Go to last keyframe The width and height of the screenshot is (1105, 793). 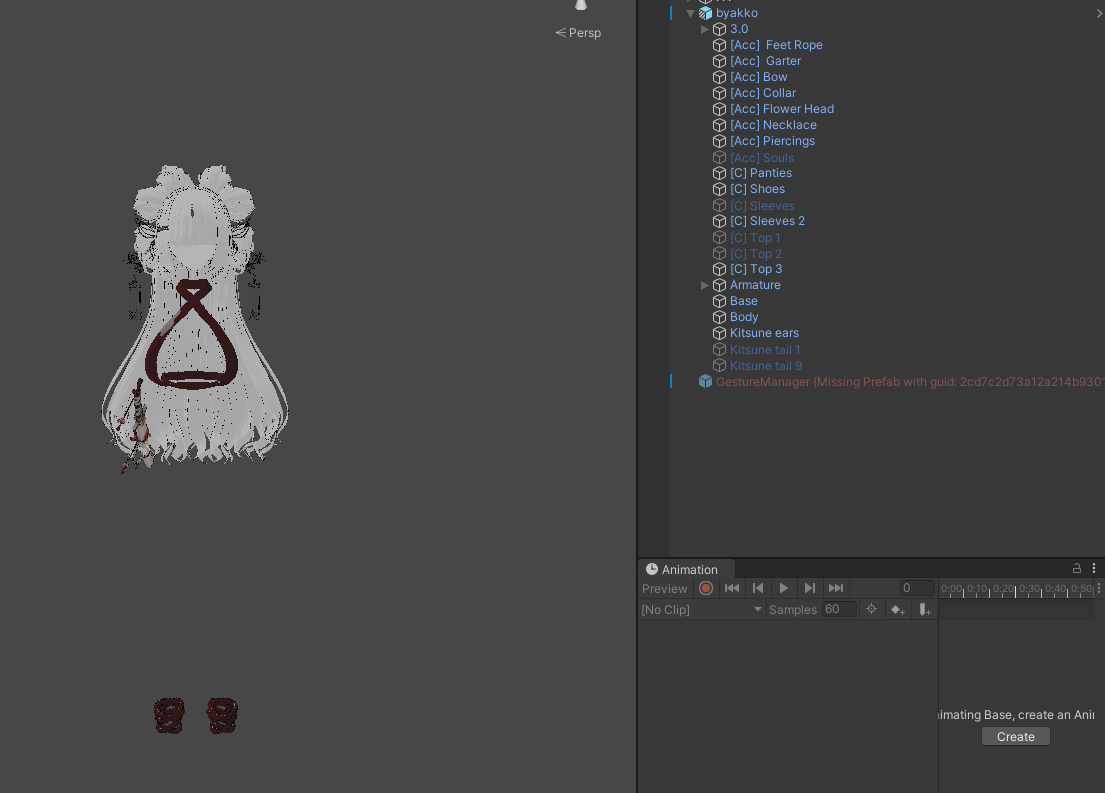click(x=836, y=589)
